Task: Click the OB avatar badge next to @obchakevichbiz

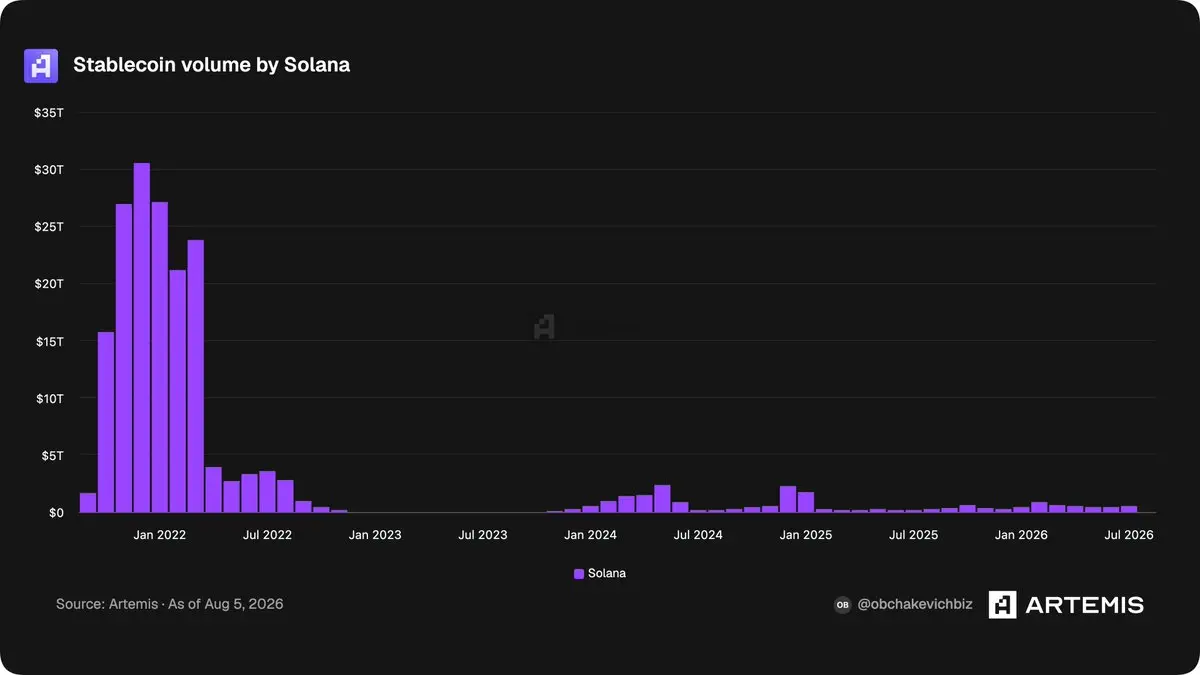Action: click(x=842, y=605)
